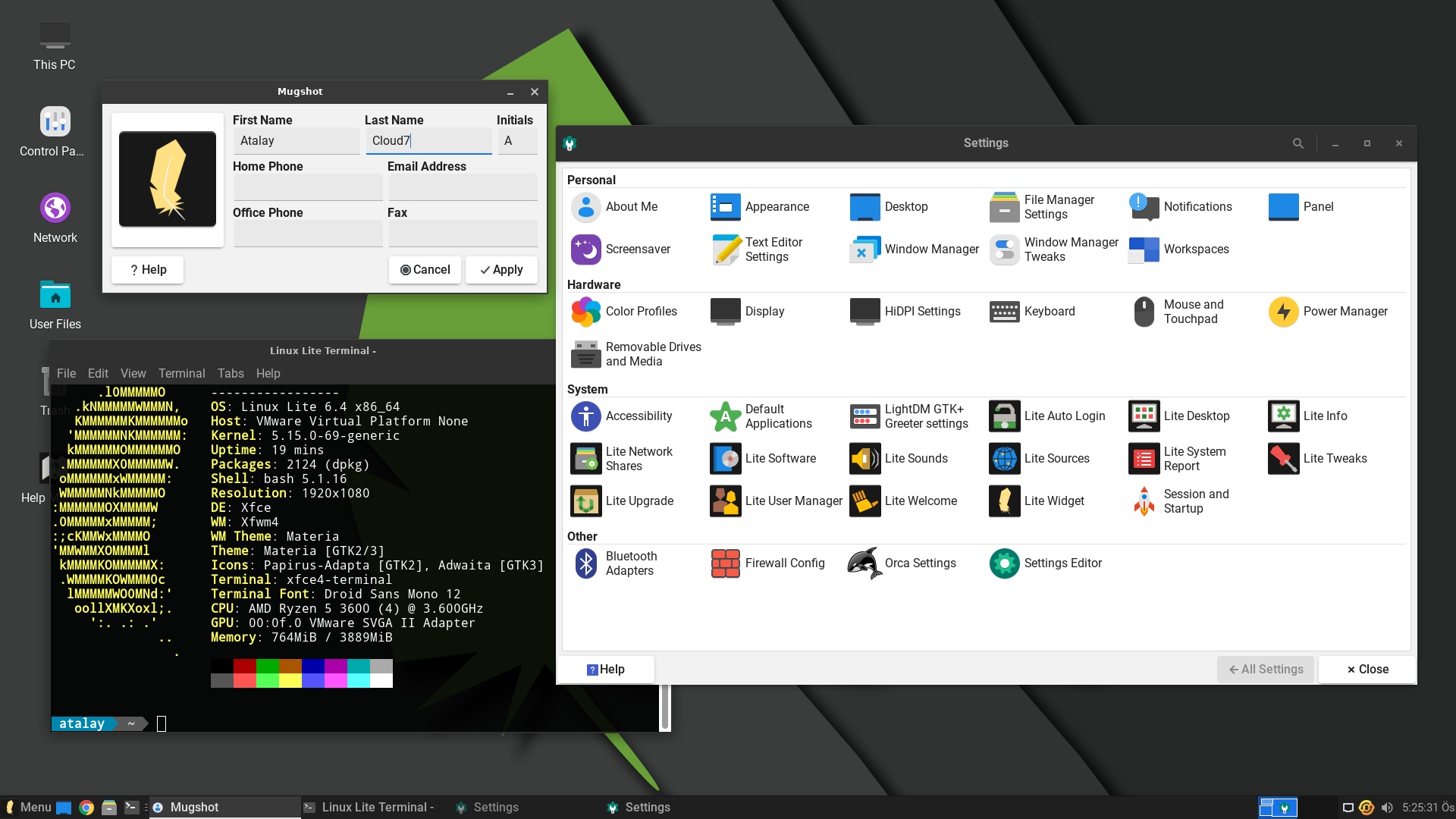Open the Settings Editor
The image size is (1456, 819).
[x=1046, y=563]
